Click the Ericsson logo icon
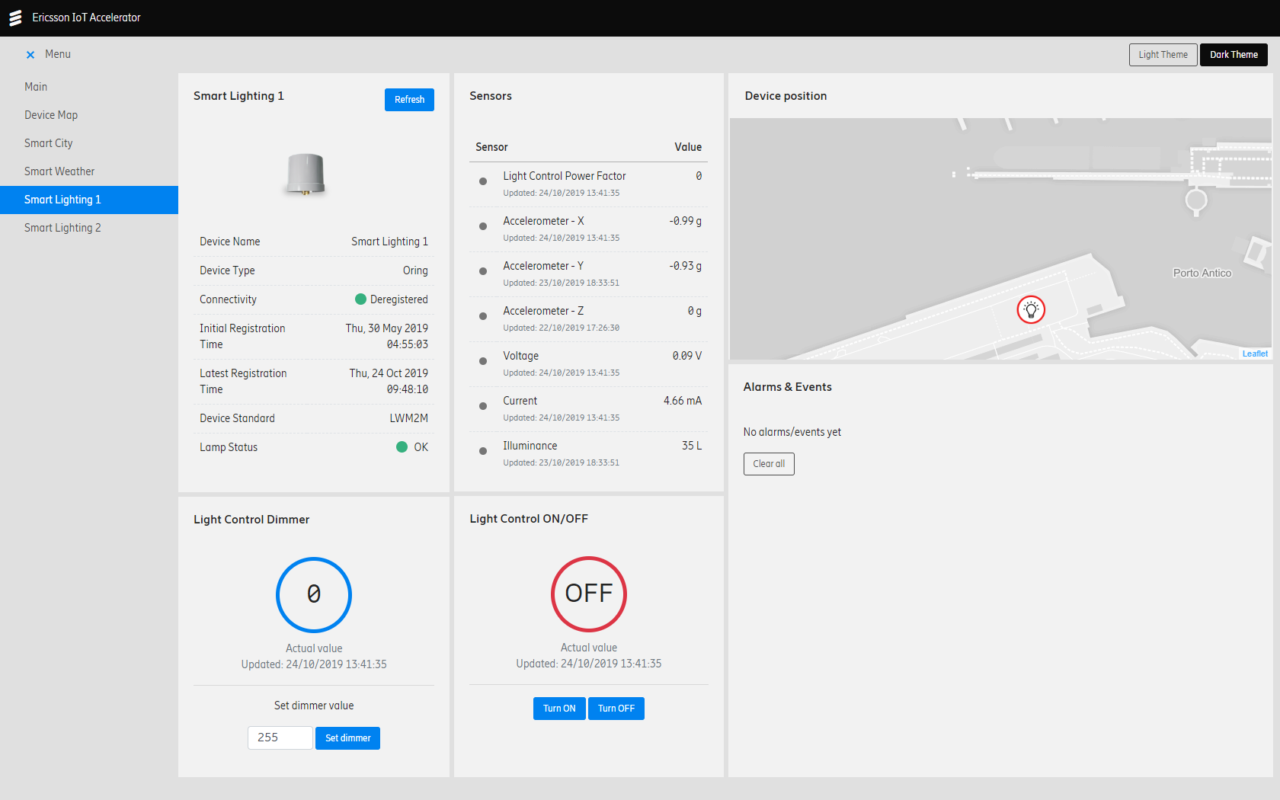 pos(17,18)
